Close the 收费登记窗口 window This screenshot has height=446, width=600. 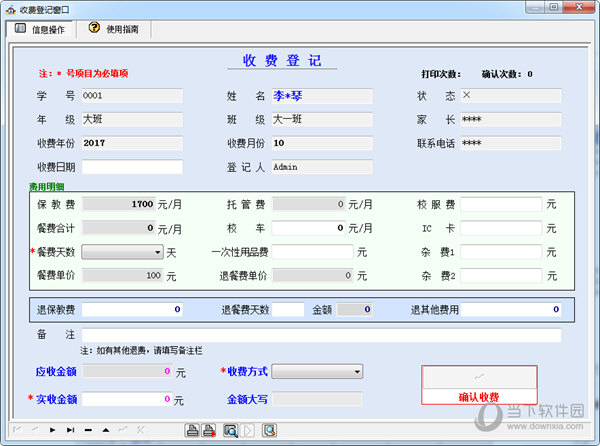(x=579, y=8)
